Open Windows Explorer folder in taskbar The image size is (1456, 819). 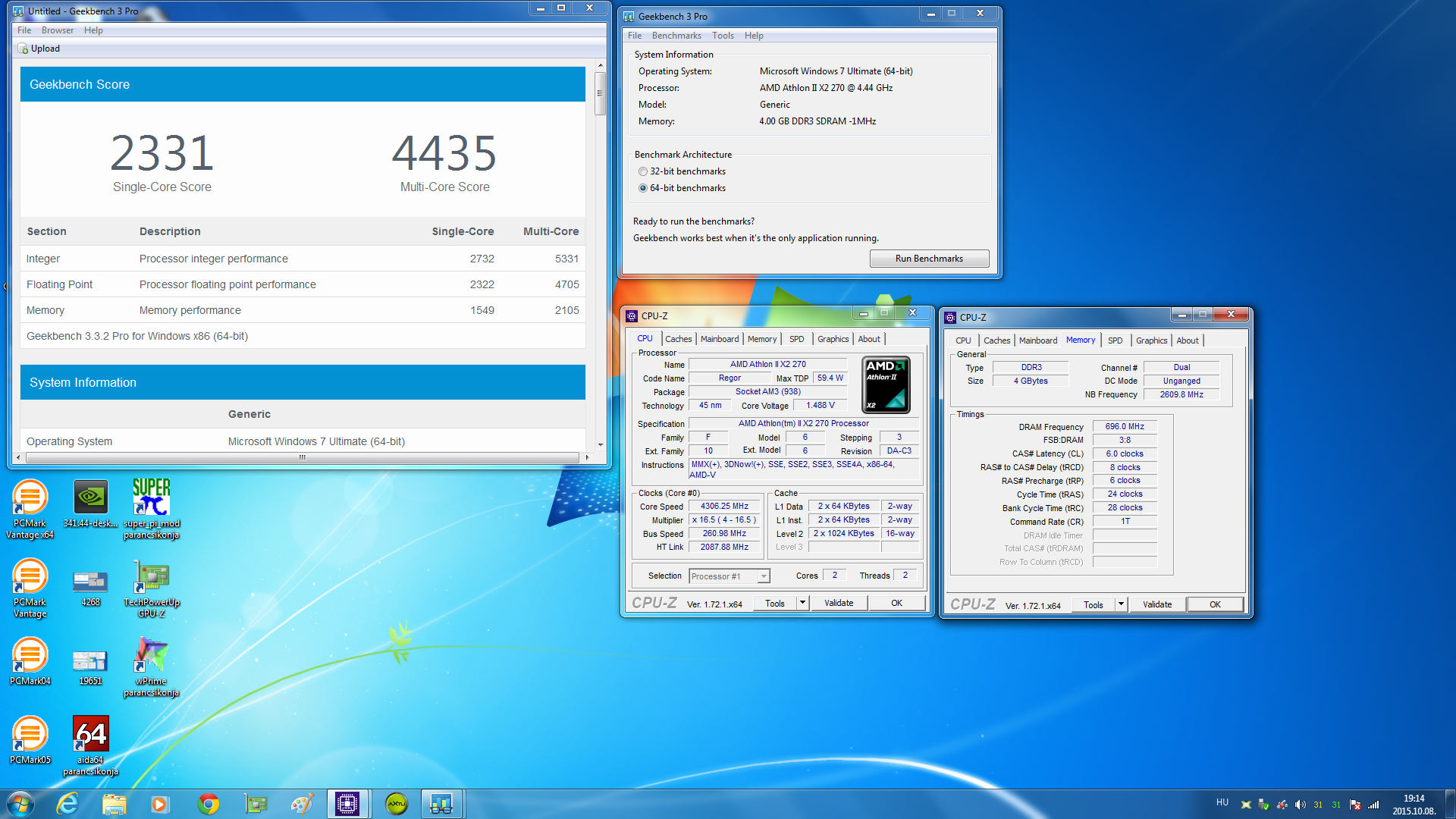click(x=114, y=804)
